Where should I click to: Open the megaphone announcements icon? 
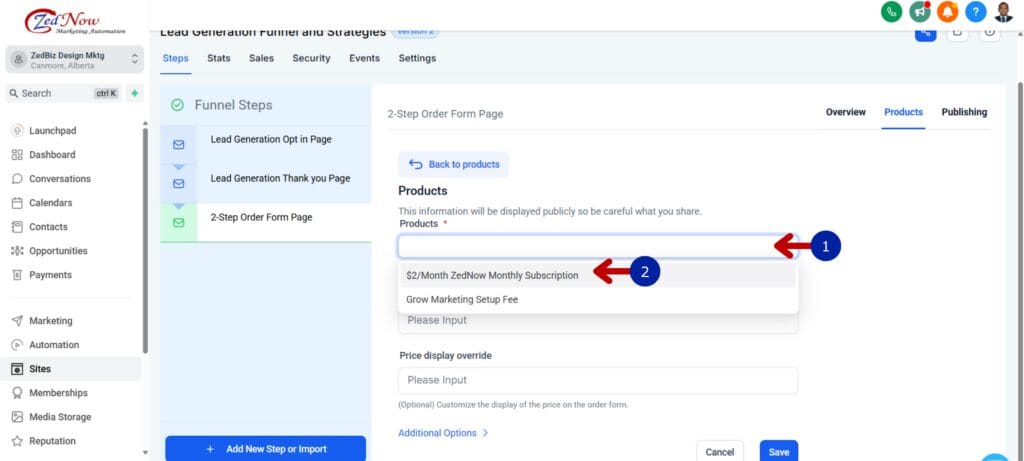click(x=920, y=11)
